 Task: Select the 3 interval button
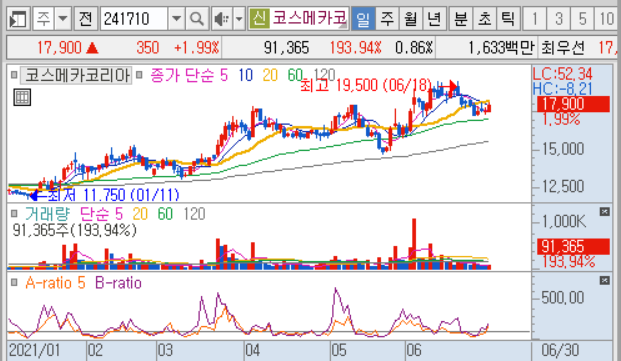coord(558,19)
